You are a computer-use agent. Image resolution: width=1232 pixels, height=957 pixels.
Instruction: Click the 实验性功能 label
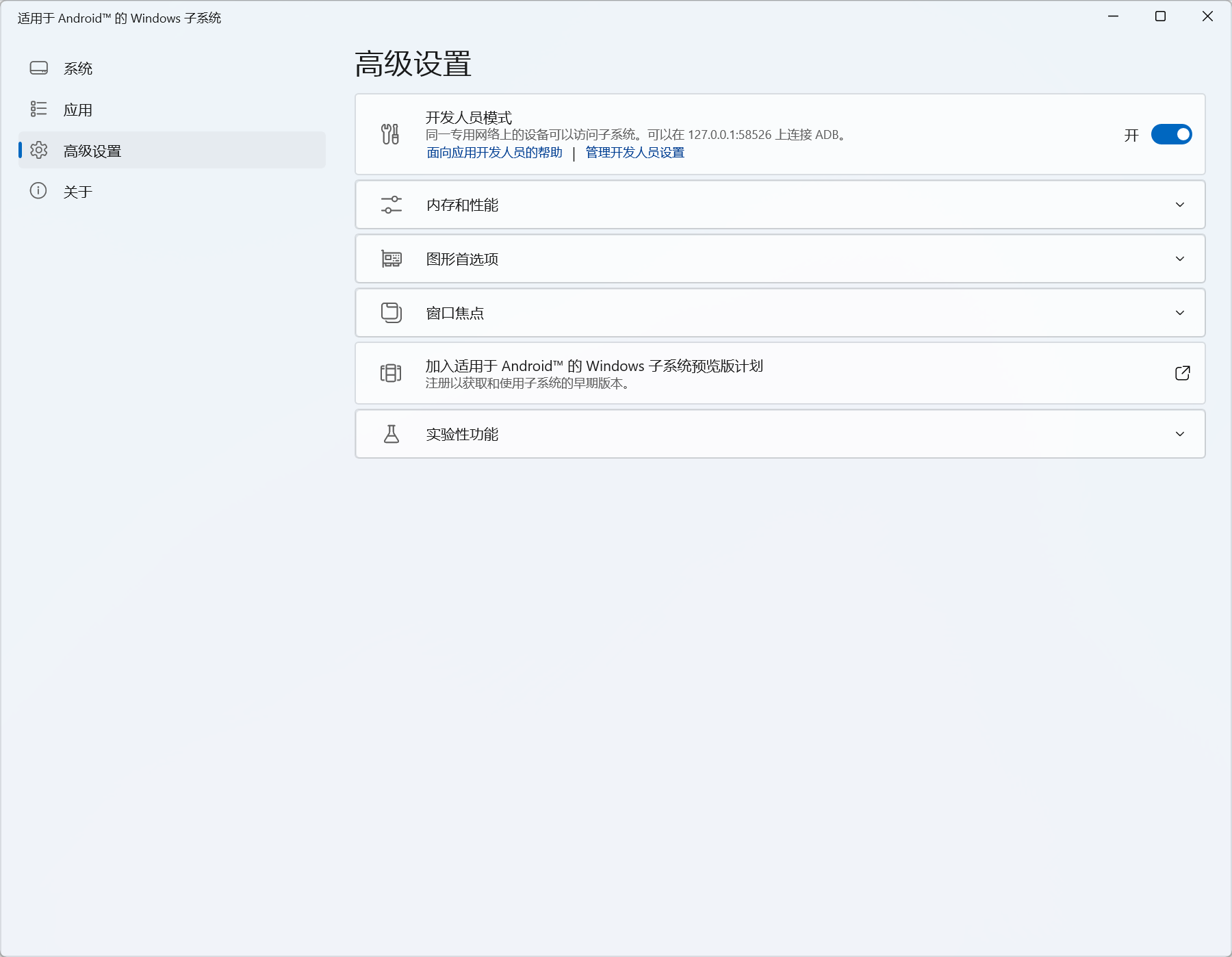click(x=462, y=434)
